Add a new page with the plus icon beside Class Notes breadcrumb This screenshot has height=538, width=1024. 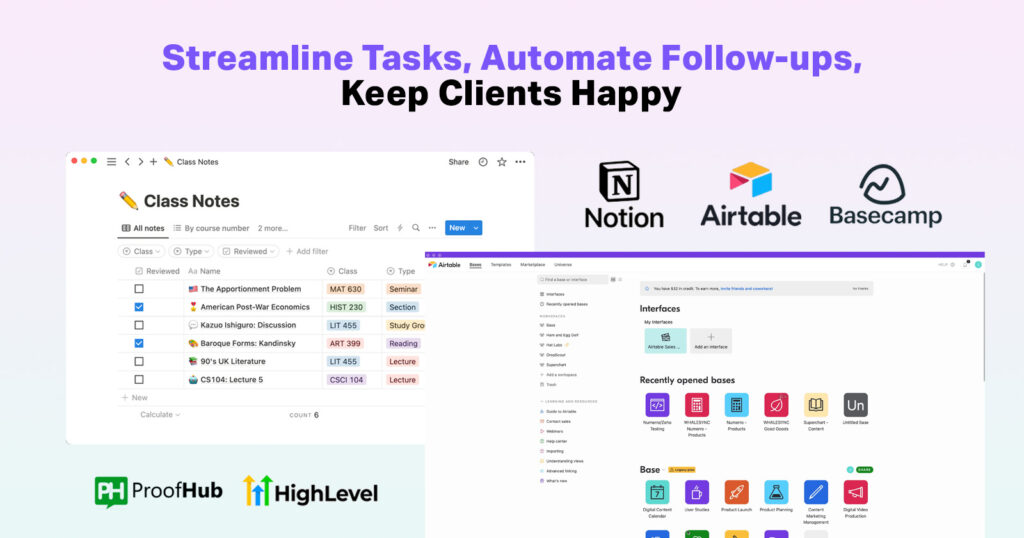point(153,162)
